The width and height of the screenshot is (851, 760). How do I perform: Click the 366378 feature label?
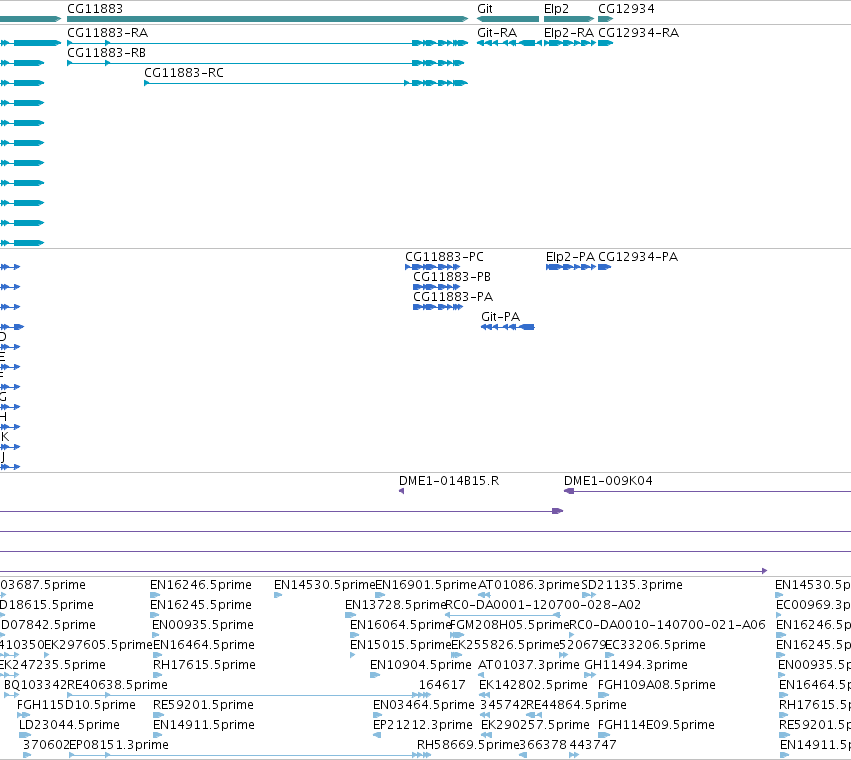pyautogui.click(x=543, y=745)
